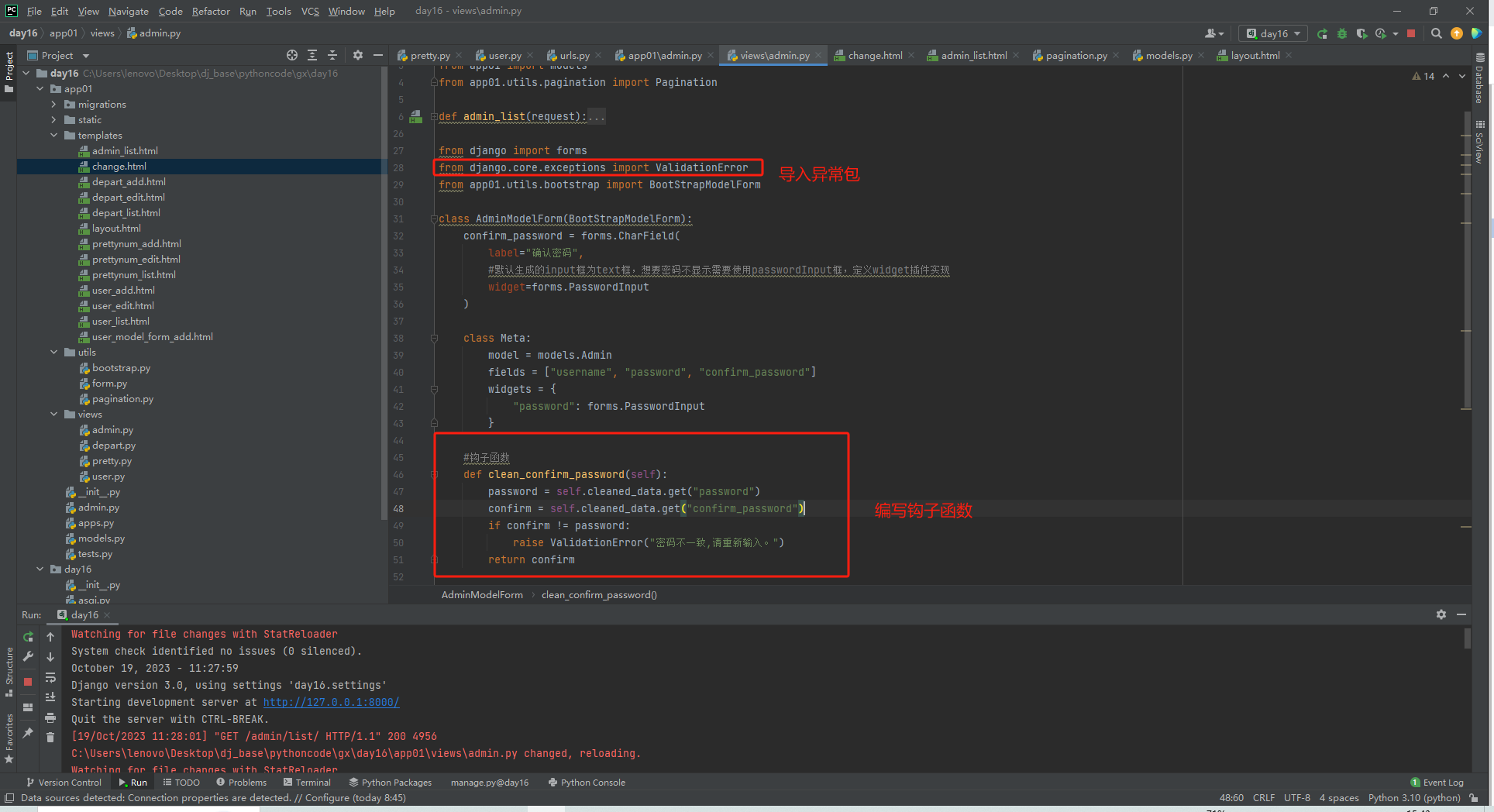Image resolution: width=1494 pixels, height=812 pixels.
Task: Select opened file locator in Project panel
Action: click(x=291, y=55)
